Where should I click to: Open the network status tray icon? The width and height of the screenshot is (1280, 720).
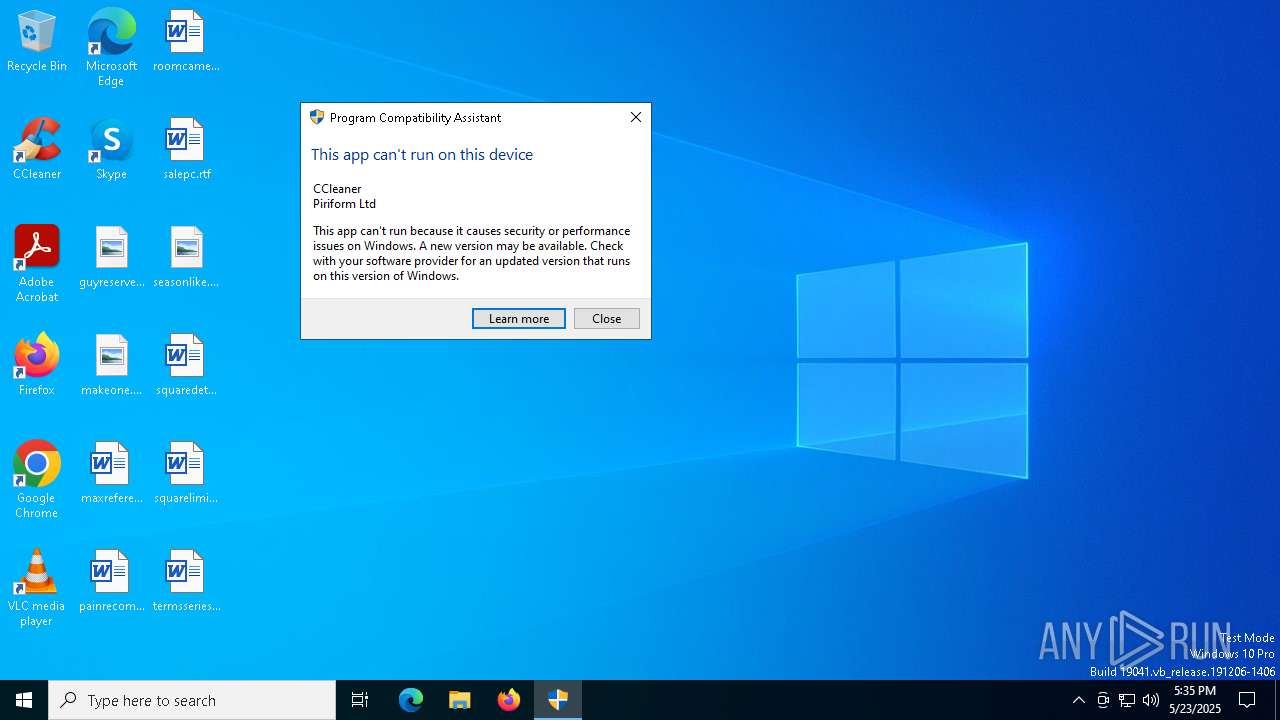1127,700
